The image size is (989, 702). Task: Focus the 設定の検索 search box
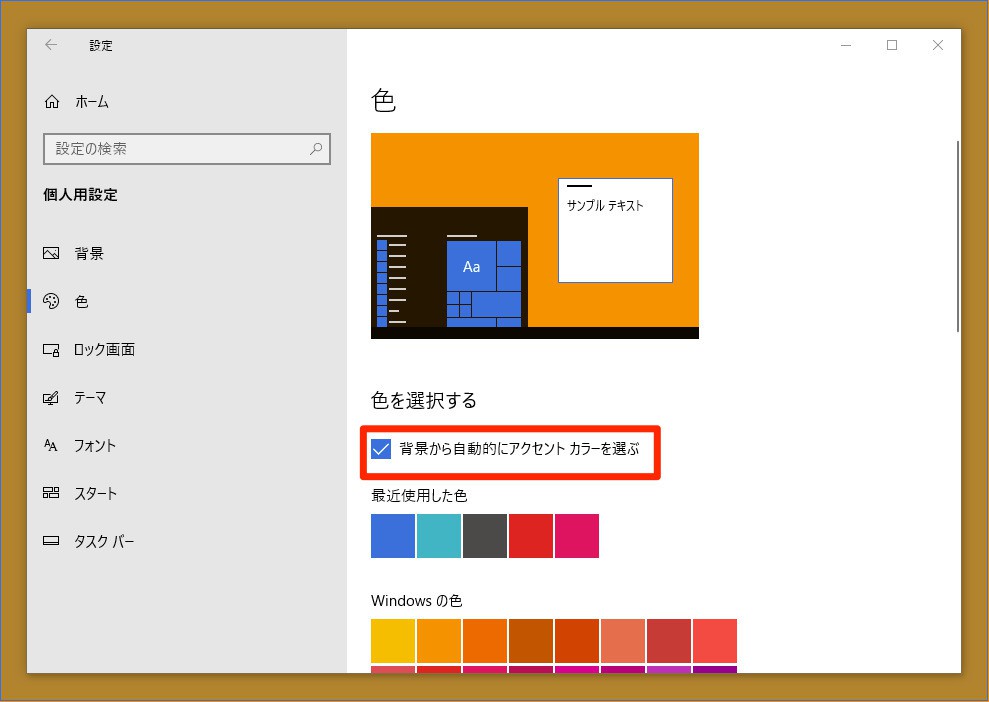[x=175, y=149]
